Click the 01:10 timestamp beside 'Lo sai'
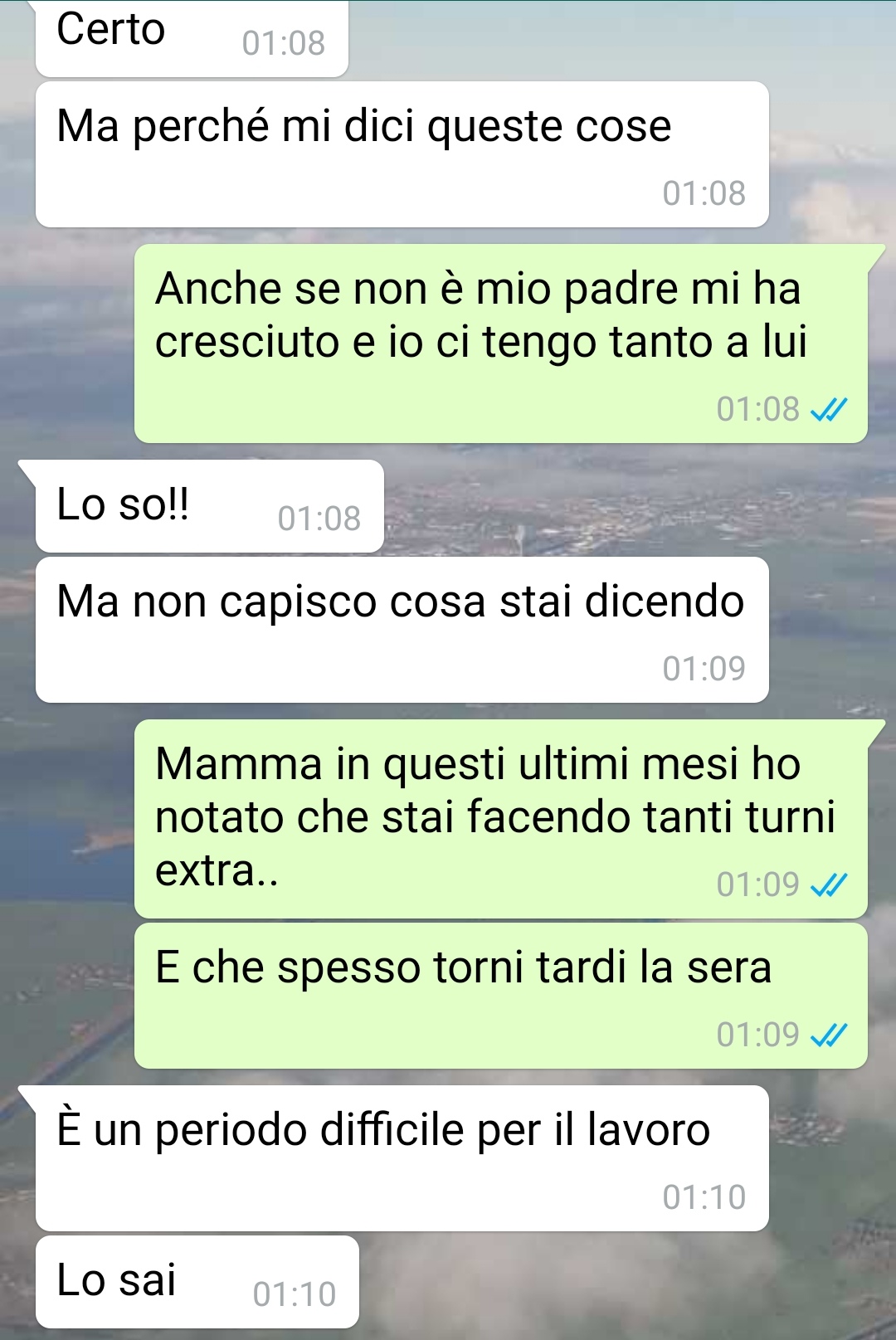896x1340 pixels. tap(295, 1294)
